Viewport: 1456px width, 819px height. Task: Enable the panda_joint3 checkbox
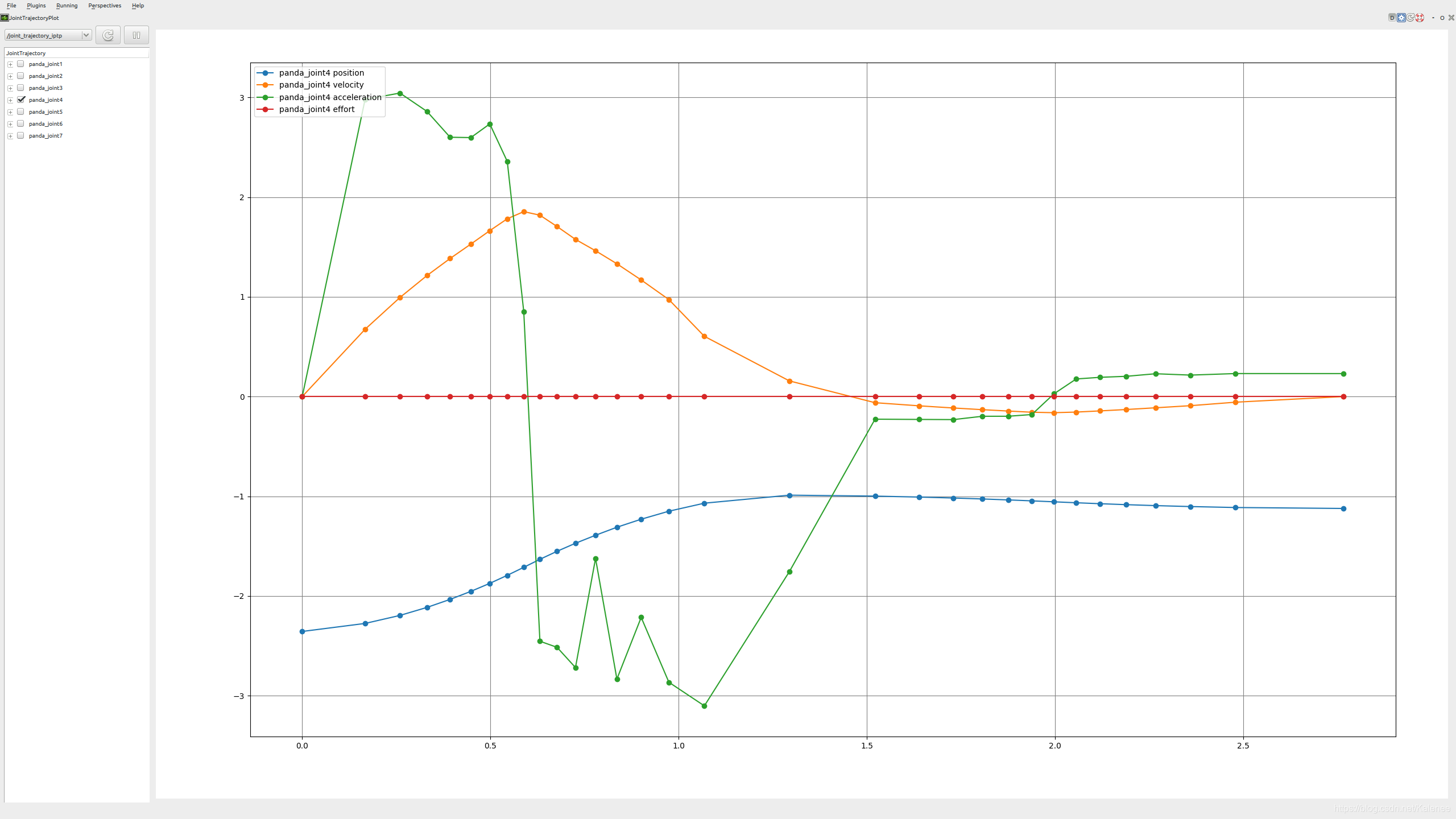[x=20, y=88]
